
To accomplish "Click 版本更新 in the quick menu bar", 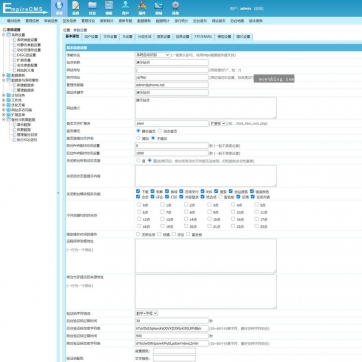I will click(256, 21).
